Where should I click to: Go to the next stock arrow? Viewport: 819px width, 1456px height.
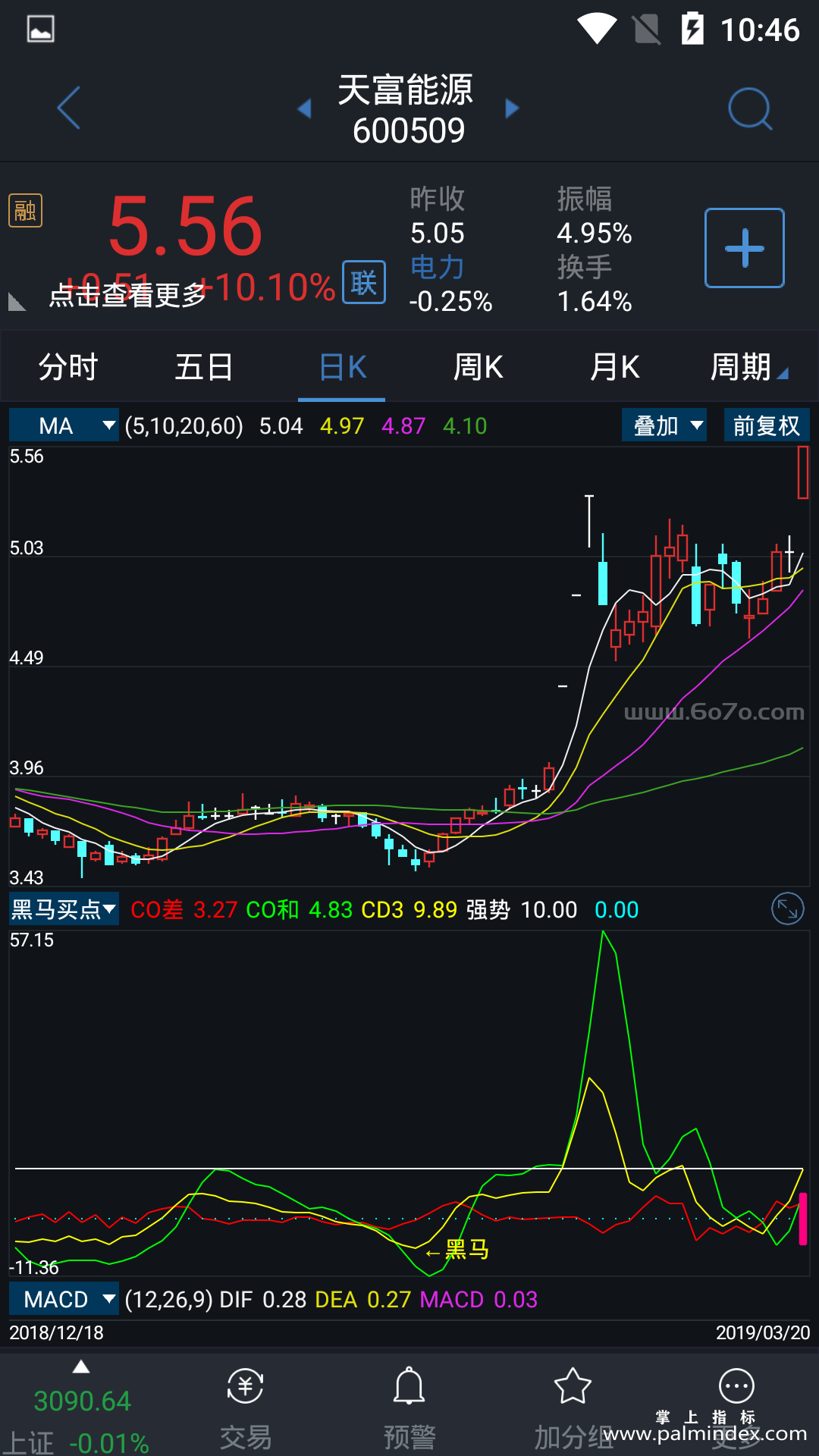point(513,108)
